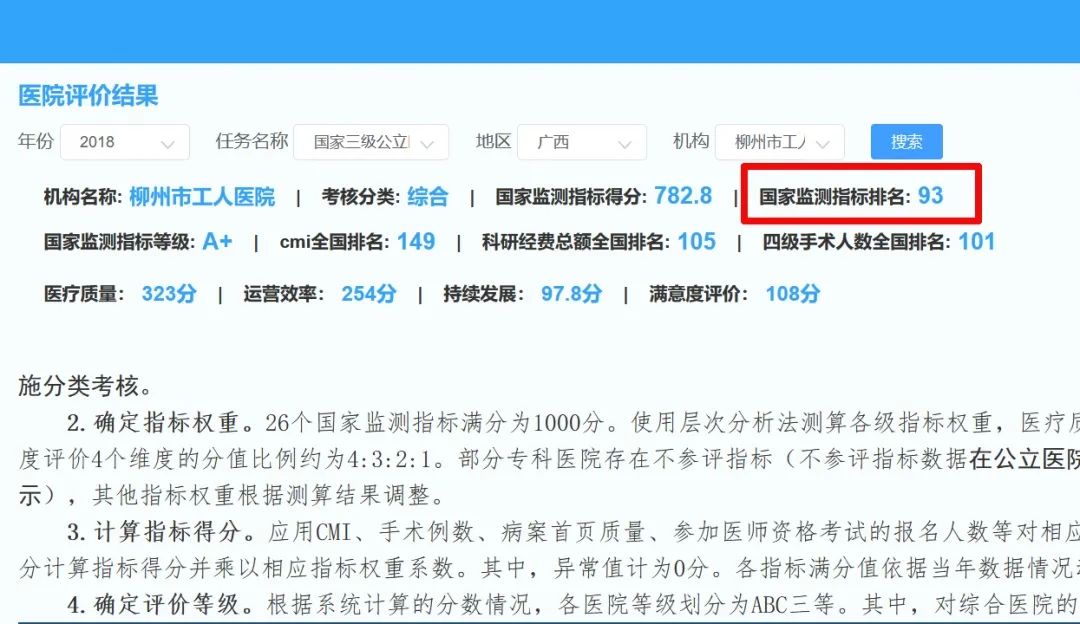Expand the 地区 dropdown showing 广西
The width and height of the screenshot is (1080, 624).
581,142
